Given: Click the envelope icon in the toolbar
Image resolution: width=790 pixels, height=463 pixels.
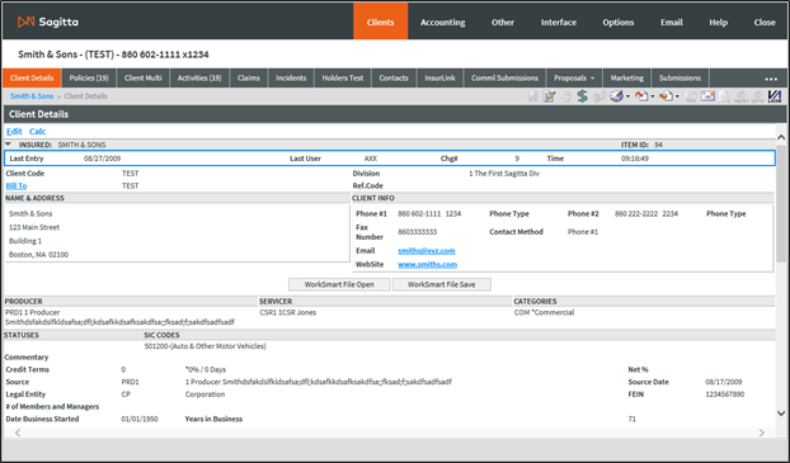Looking at the screenshot, I should (708, 96).
